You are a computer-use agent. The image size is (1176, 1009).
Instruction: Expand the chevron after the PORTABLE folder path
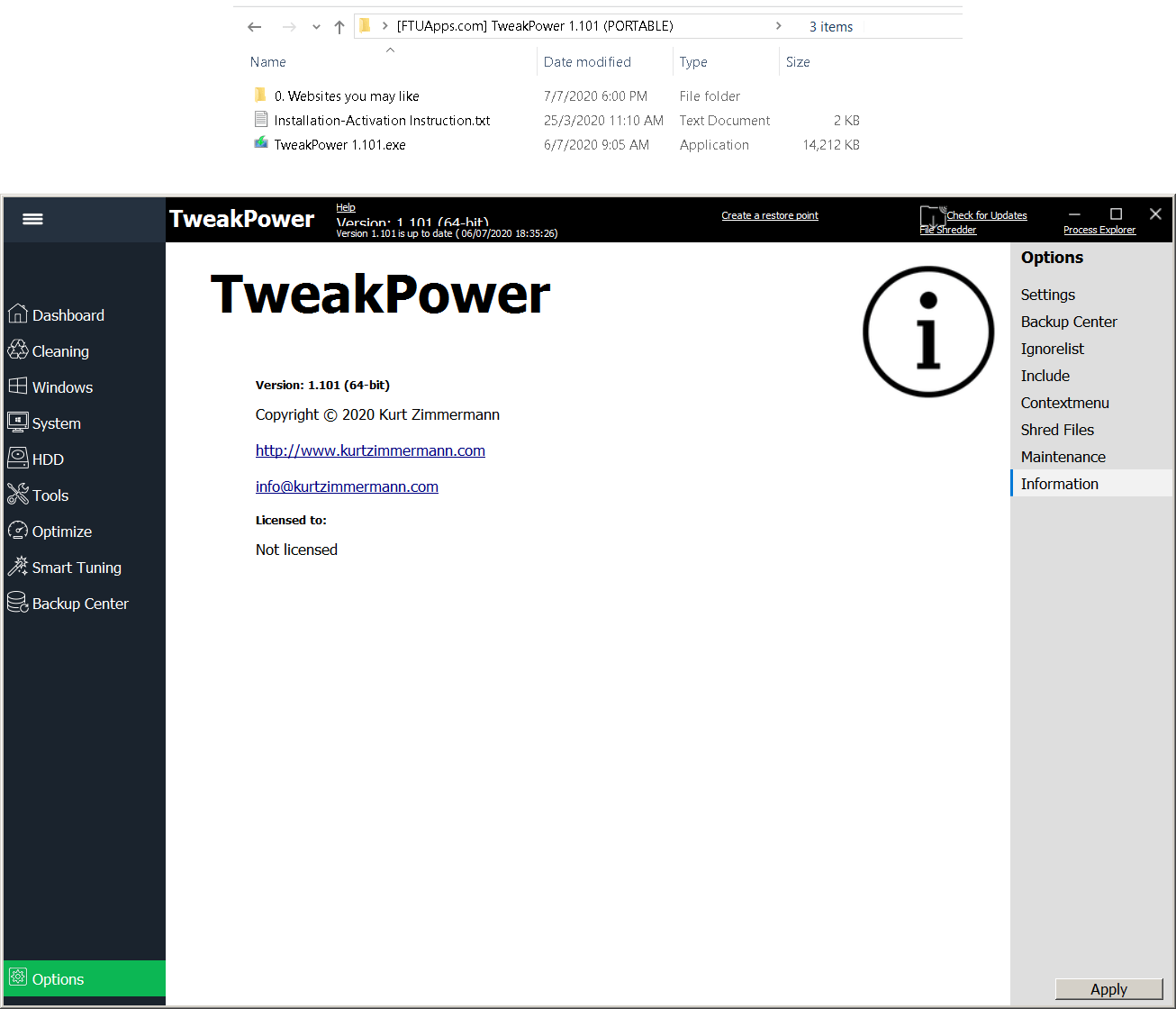point(779,26)
